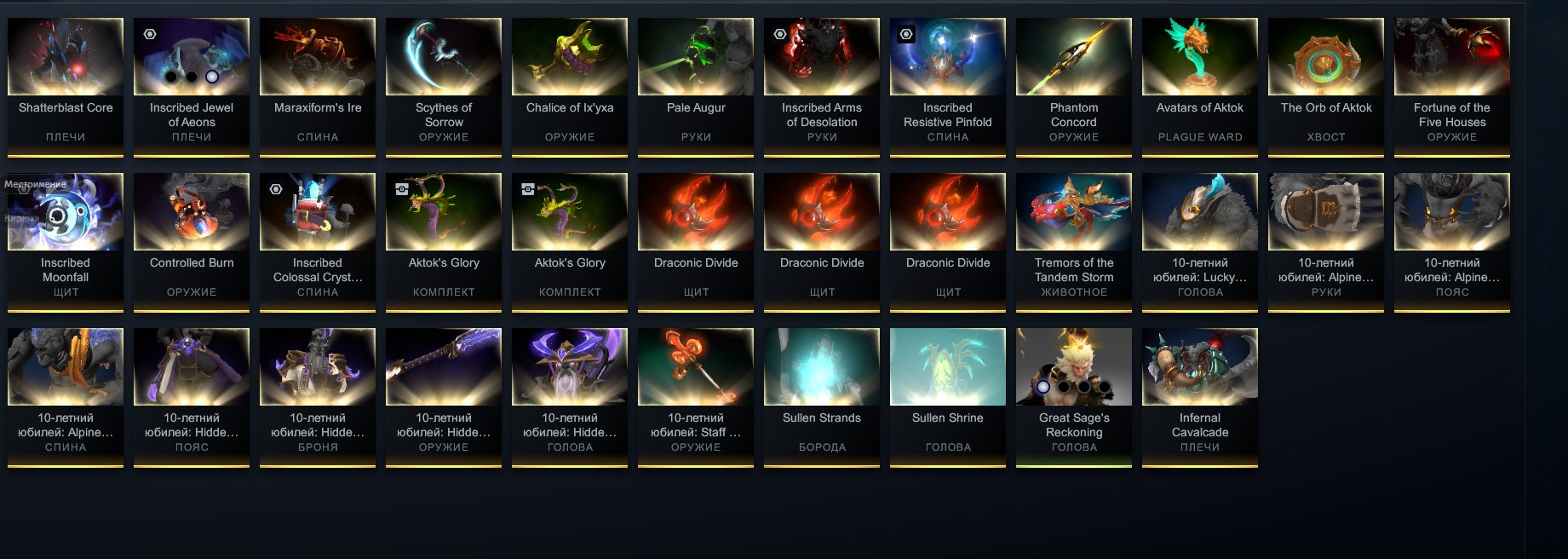This screenshot has height=559, width=1568.
Task: Open the Avatars of Aktok plague ward
Action: 1200,87
